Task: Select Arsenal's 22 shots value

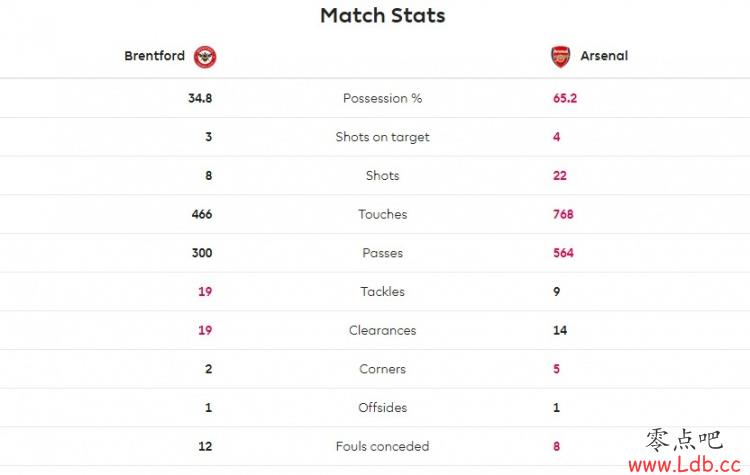Action: coord(560,176)
